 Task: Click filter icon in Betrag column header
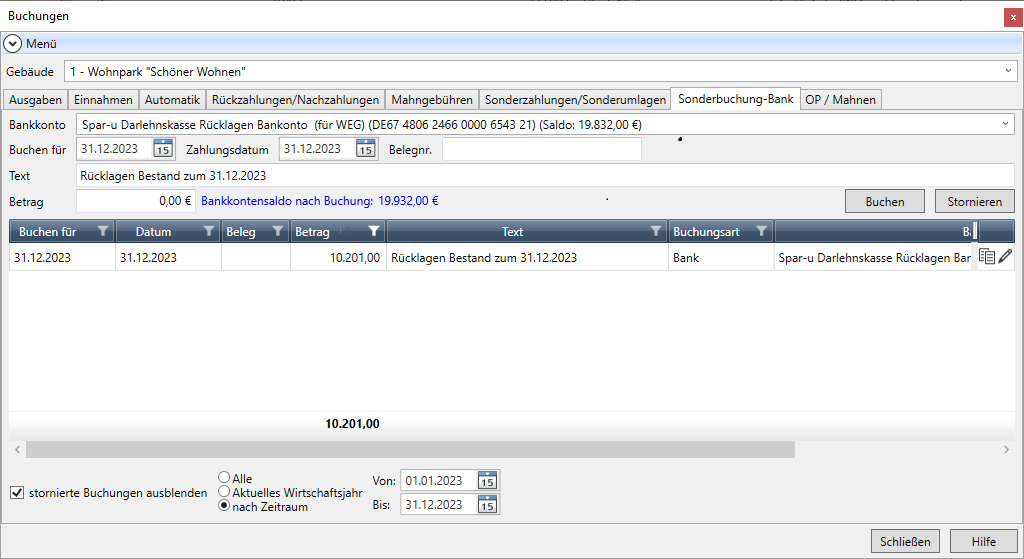tap(373, 231)
